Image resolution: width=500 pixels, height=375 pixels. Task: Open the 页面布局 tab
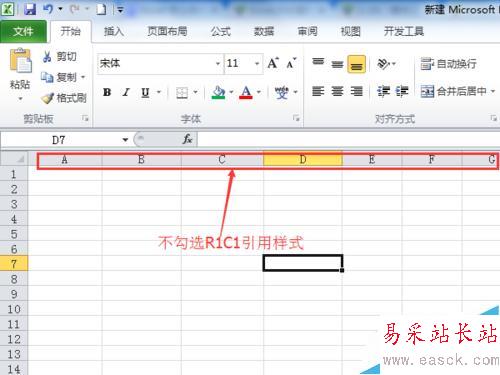click(167, 31)
